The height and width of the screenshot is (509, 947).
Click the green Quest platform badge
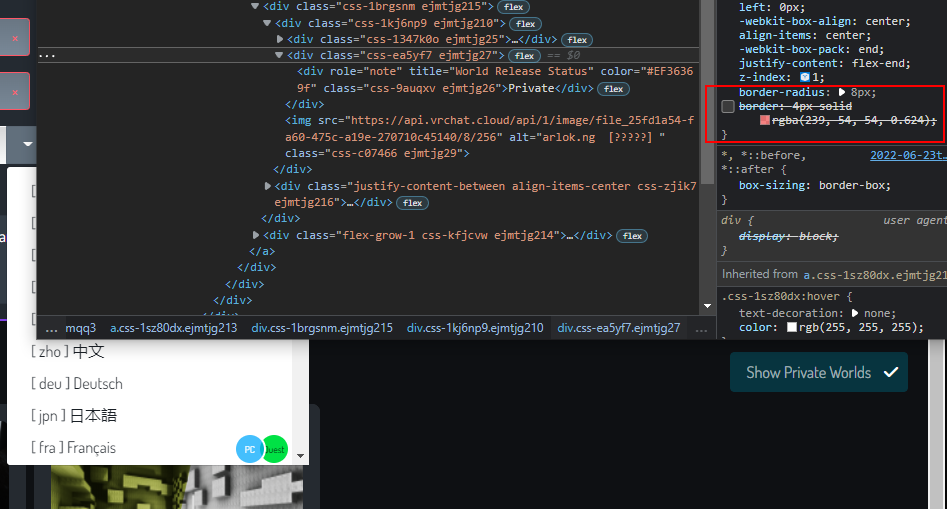(276, 449)
